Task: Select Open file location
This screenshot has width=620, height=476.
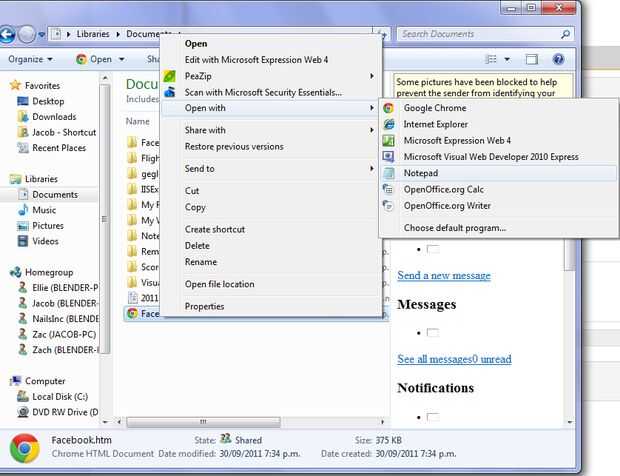Action: pos(219,284)
